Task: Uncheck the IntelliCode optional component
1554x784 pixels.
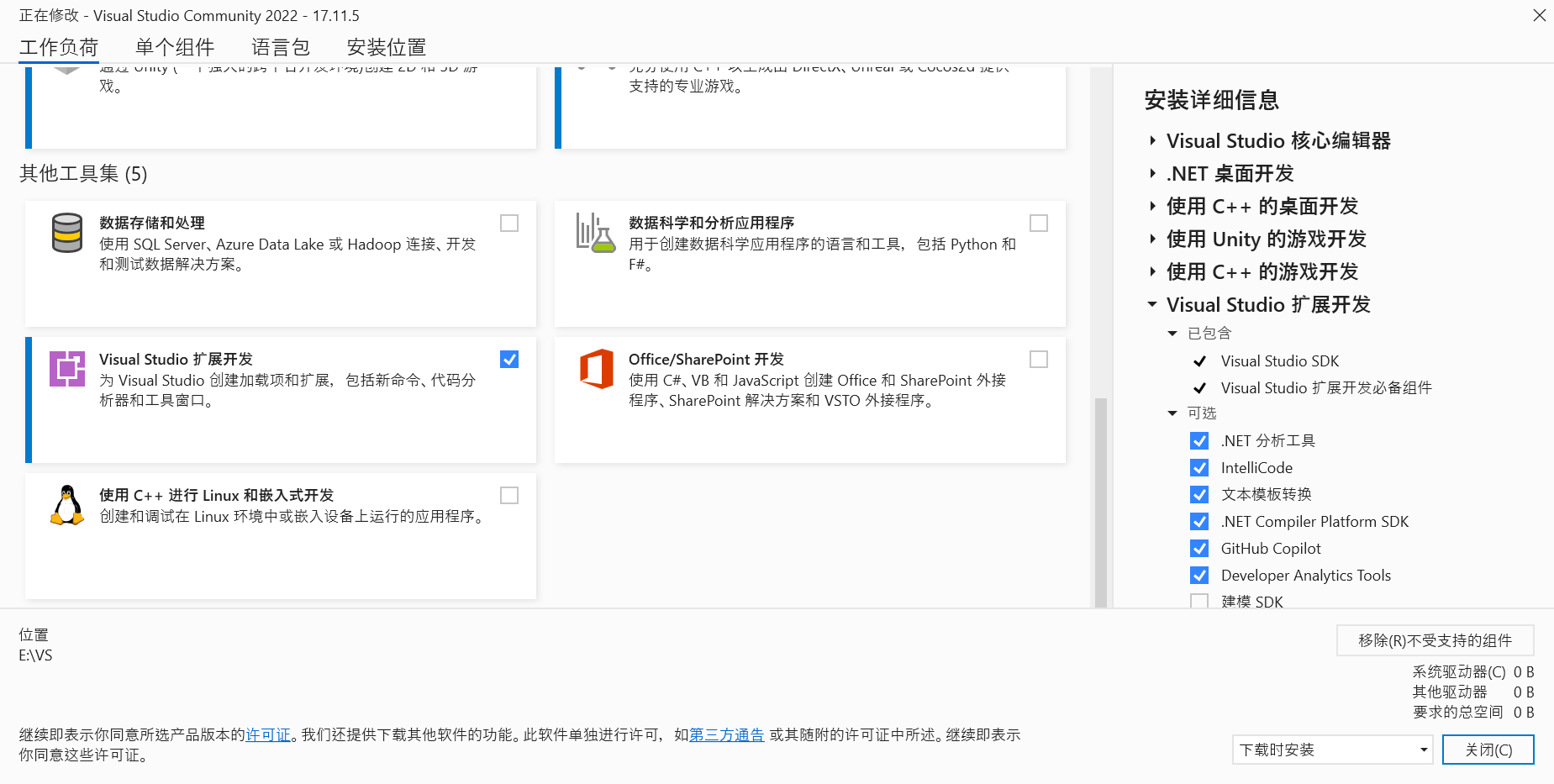Action: 1199,467
